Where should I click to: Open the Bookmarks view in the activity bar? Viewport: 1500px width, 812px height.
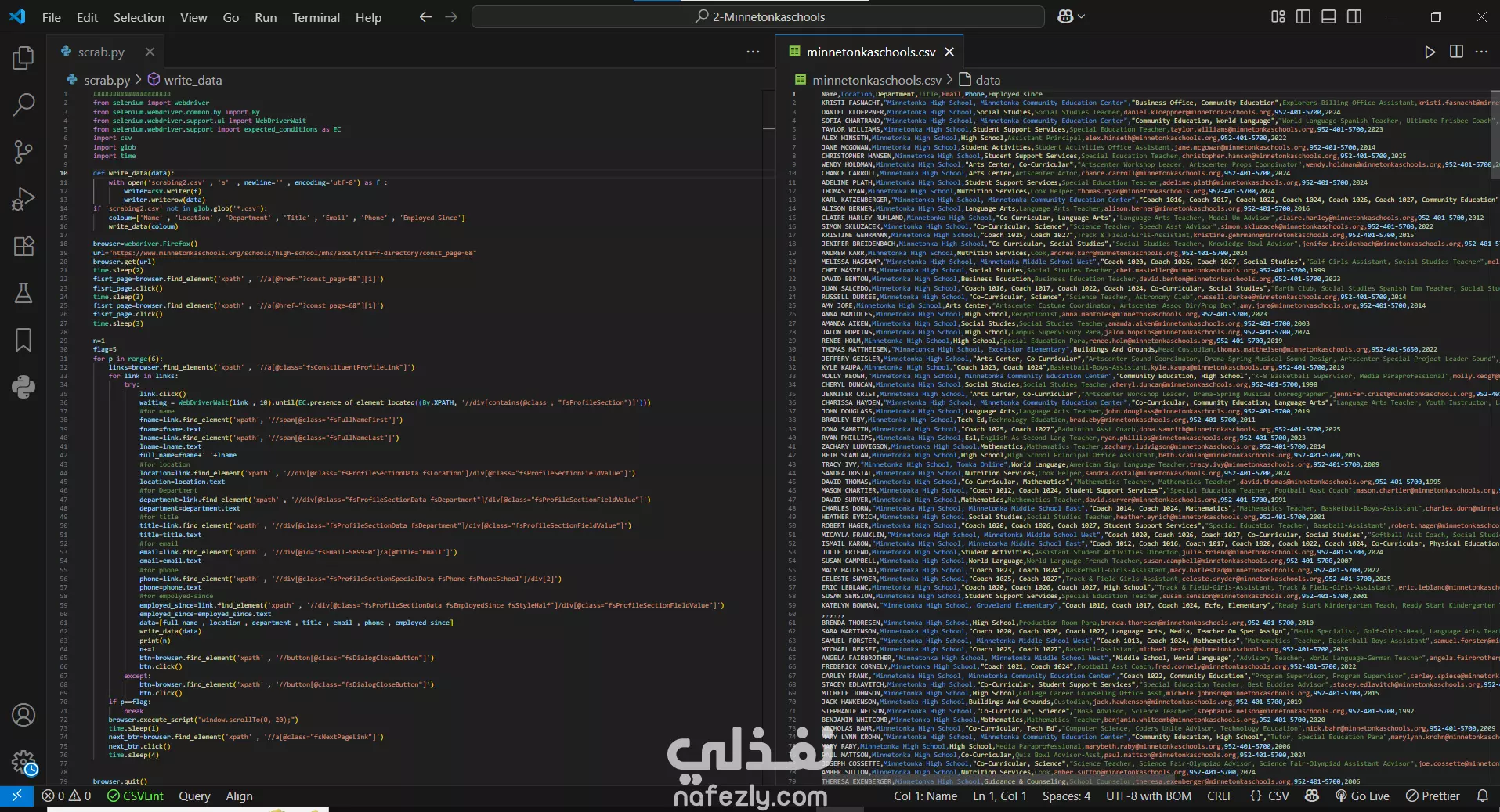click(23, 340)
